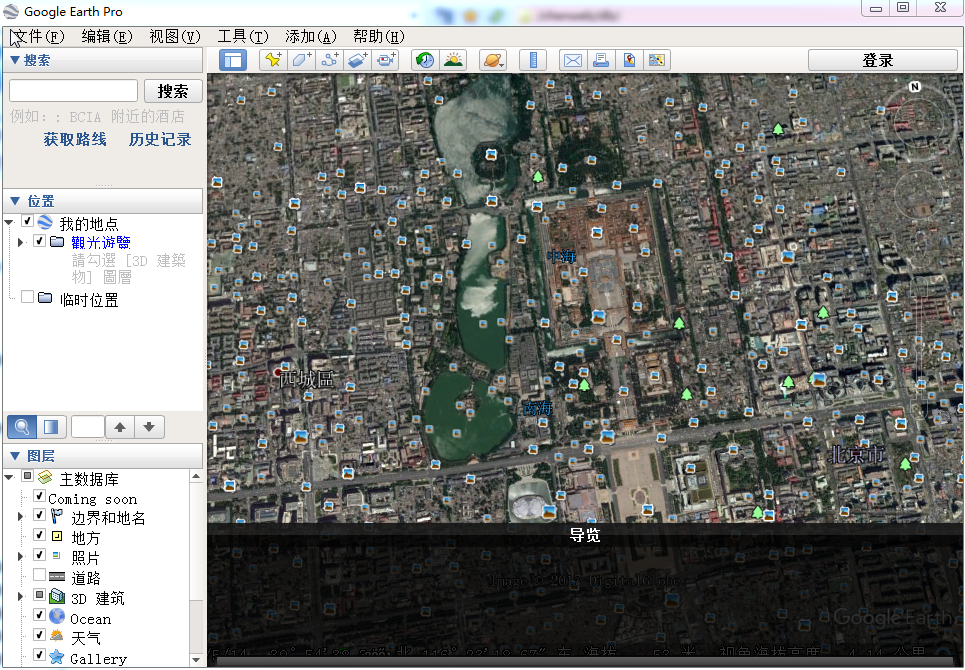
Task: Expand the 边界和地名 layer node
Action: point(20,516)
